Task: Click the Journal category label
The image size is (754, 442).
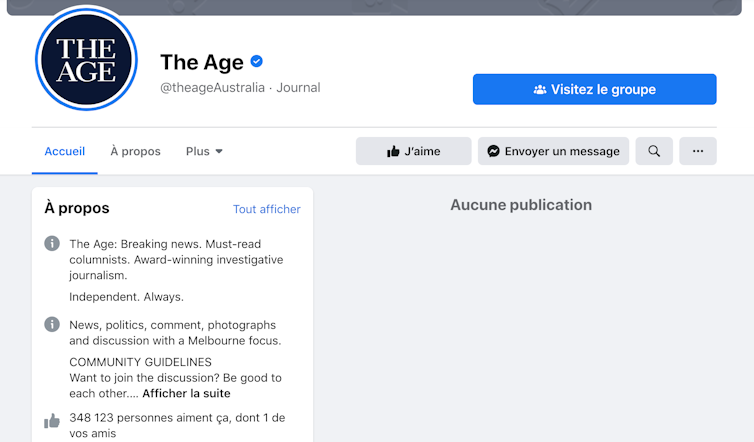Action: (298, 88)
